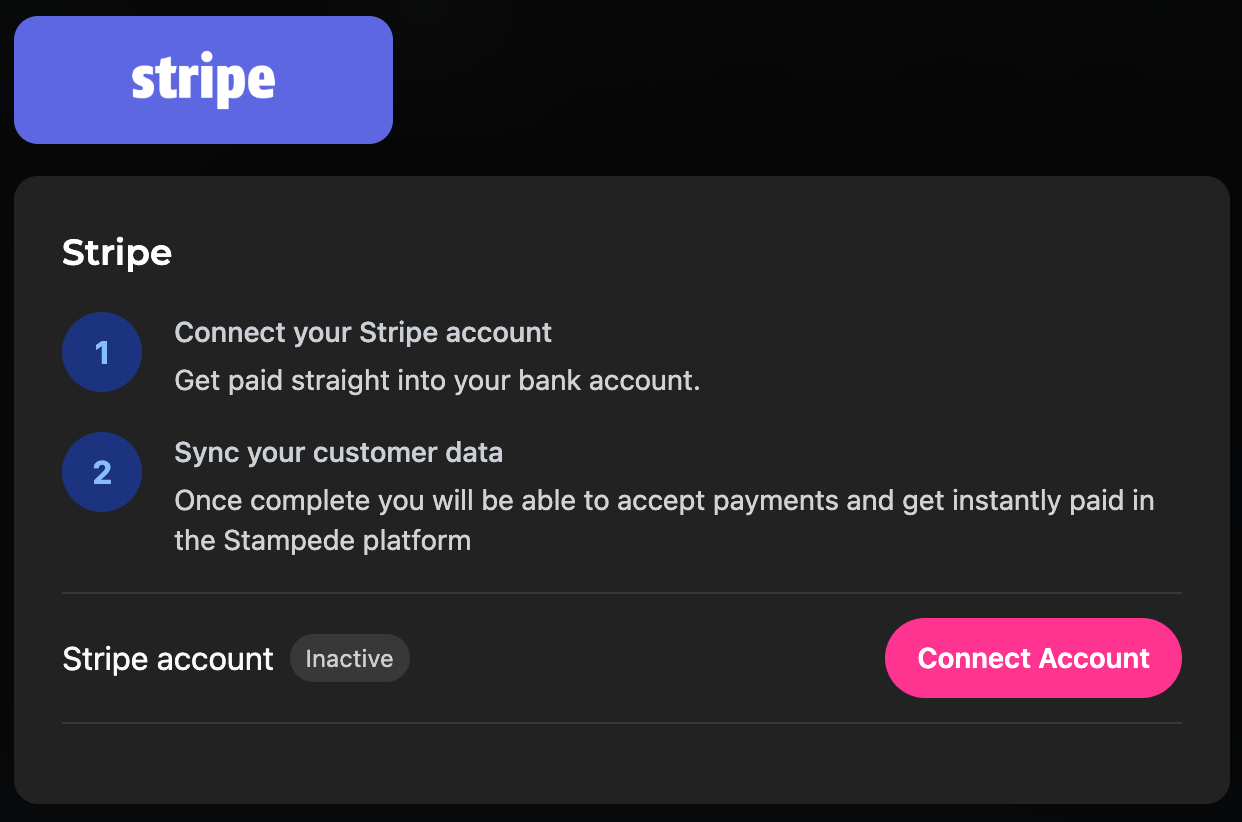Click the divider below the Stripe account row
1242x822 pixels.
pos(621,722)
